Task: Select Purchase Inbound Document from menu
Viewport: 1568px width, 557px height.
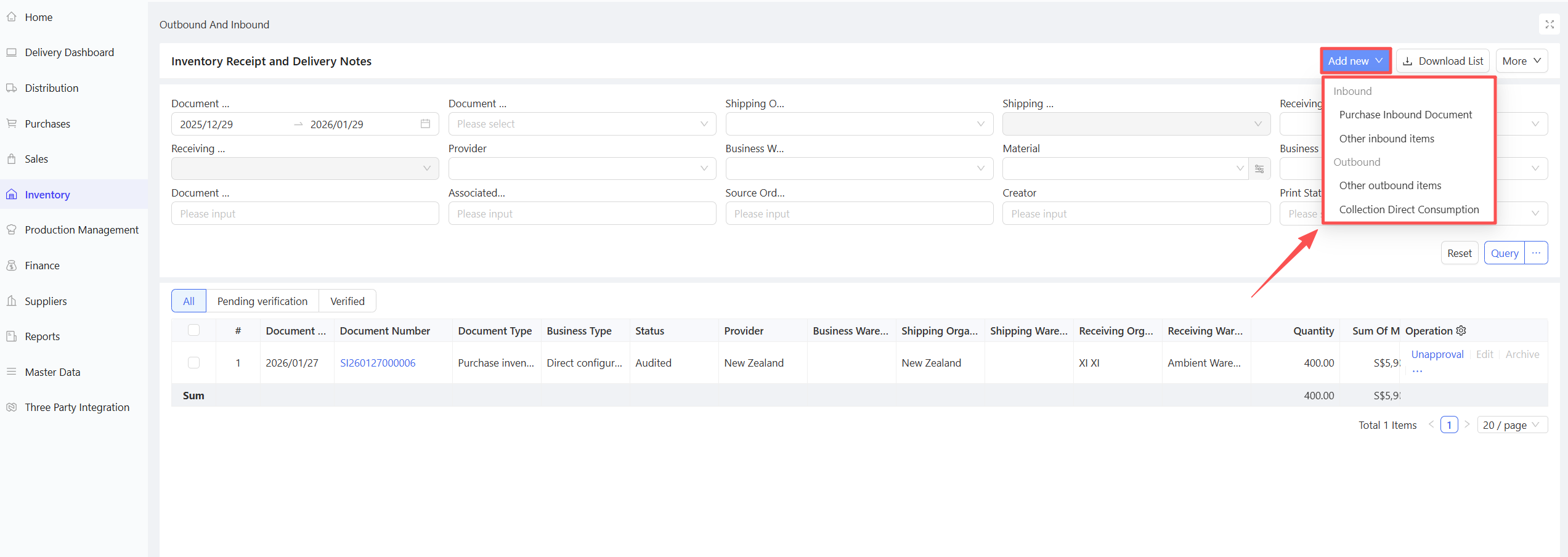Action: [x=1405, y=115]
